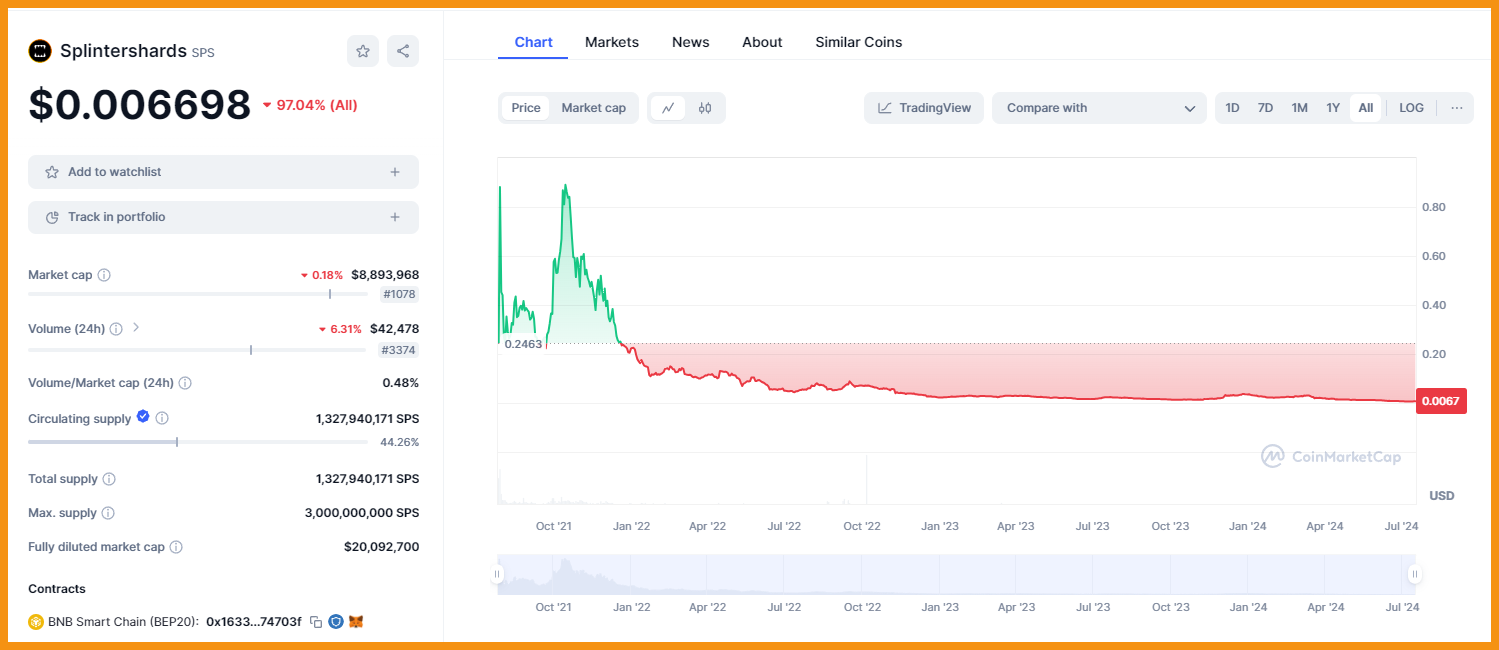Image resolution: width=1499 pixels, height=650 pixels.
Task: Click the Contracts section heading
Action: click(x=57, y=589)
